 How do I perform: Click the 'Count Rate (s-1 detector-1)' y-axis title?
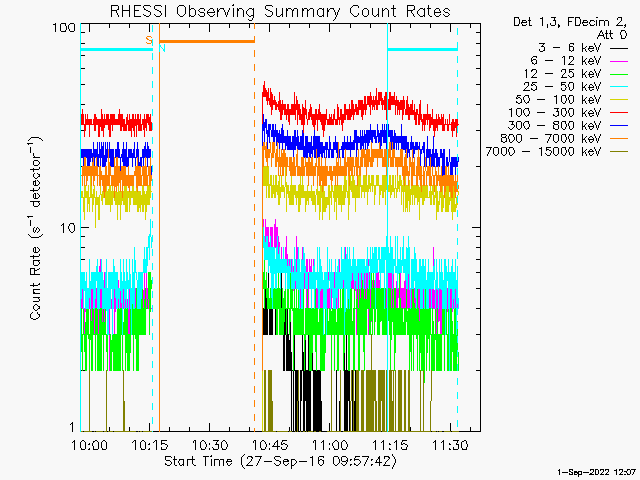click(35, 229)
